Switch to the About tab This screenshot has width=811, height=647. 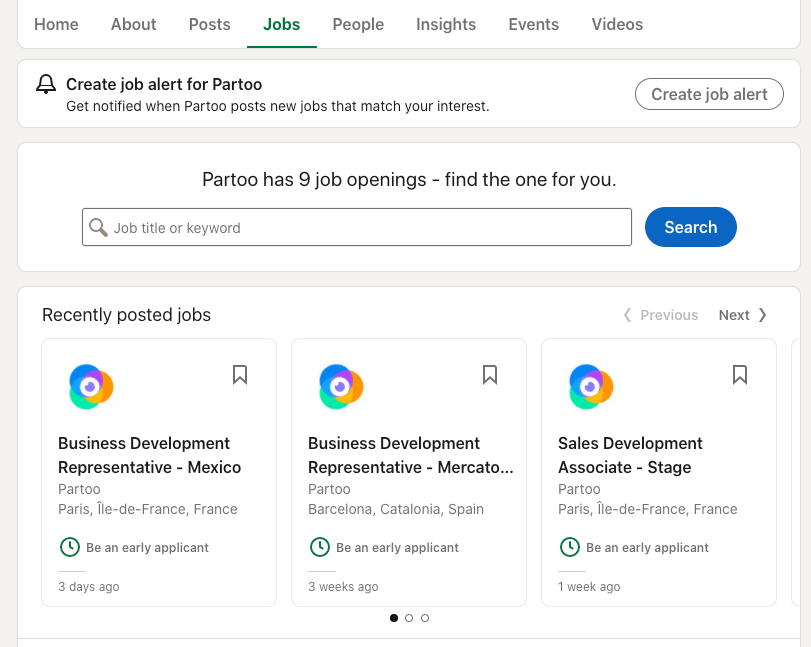[133, 24]
